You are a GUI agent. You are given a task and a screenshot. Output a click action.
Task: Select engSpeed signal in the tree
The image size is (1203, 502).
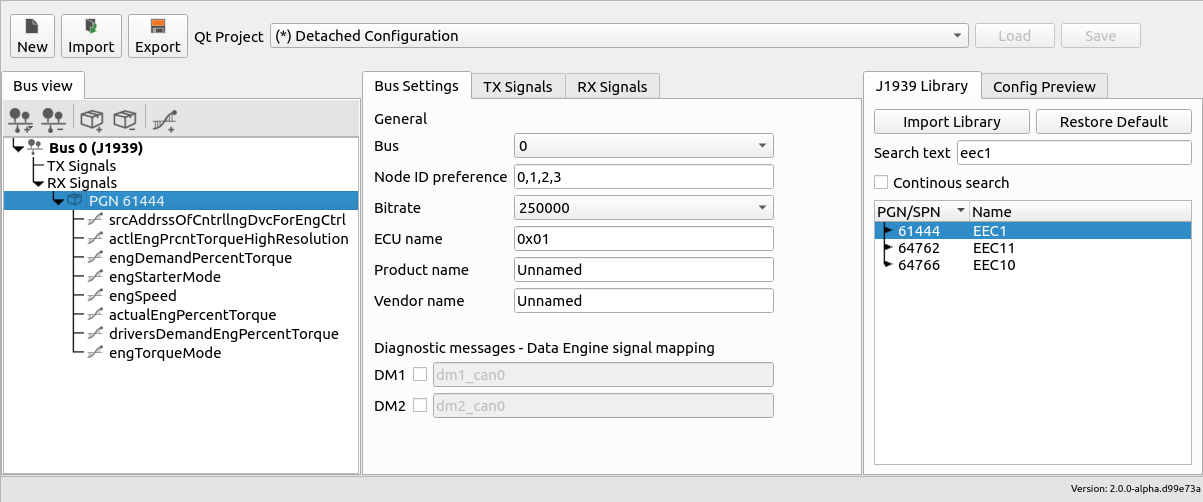(x=143, y=296)
